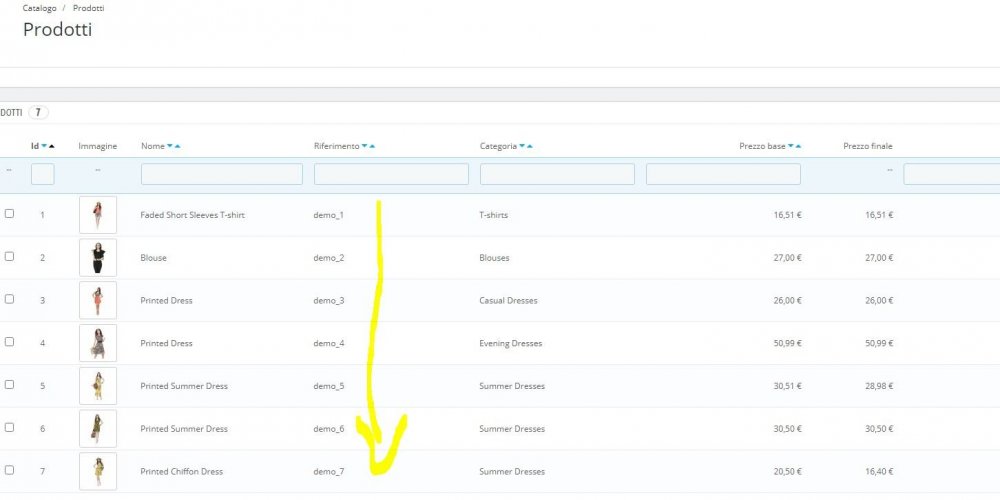
Task: Select Casual Dresses category cell
Action: pyautogui.click(x=508, y=301)
